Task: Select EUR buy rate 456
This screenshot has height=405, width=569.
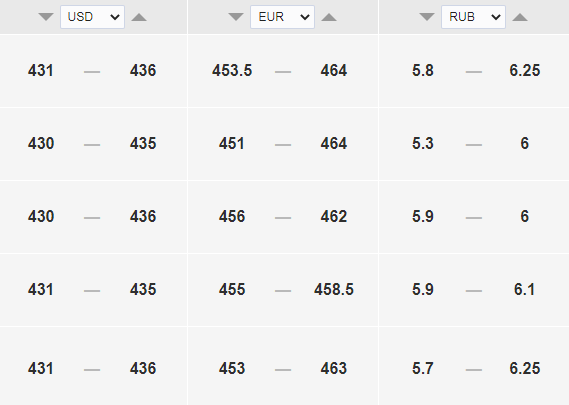Action: click(232, 217)
